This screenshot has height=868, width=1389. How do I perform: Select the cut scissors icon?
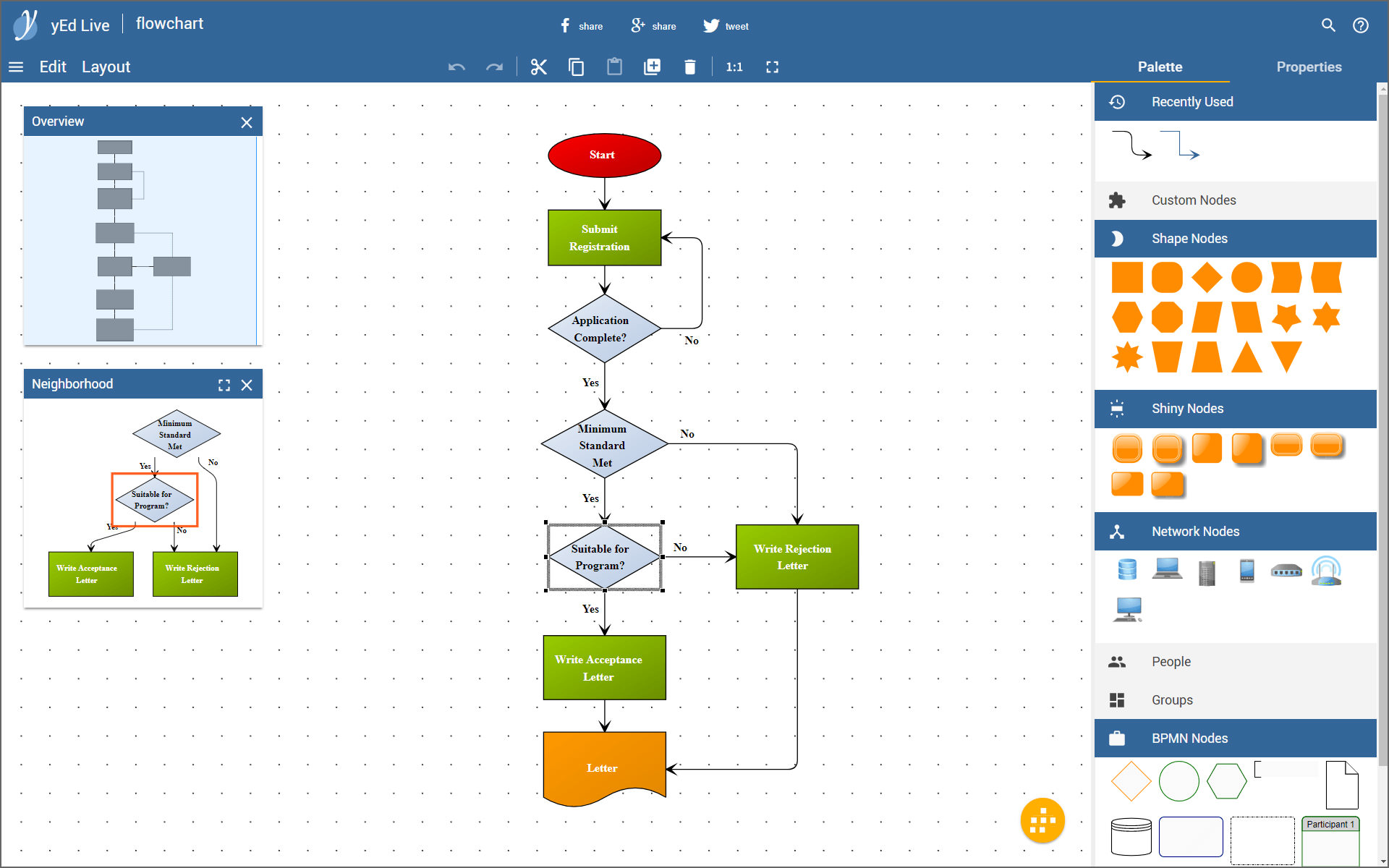[x=537, y=67]
